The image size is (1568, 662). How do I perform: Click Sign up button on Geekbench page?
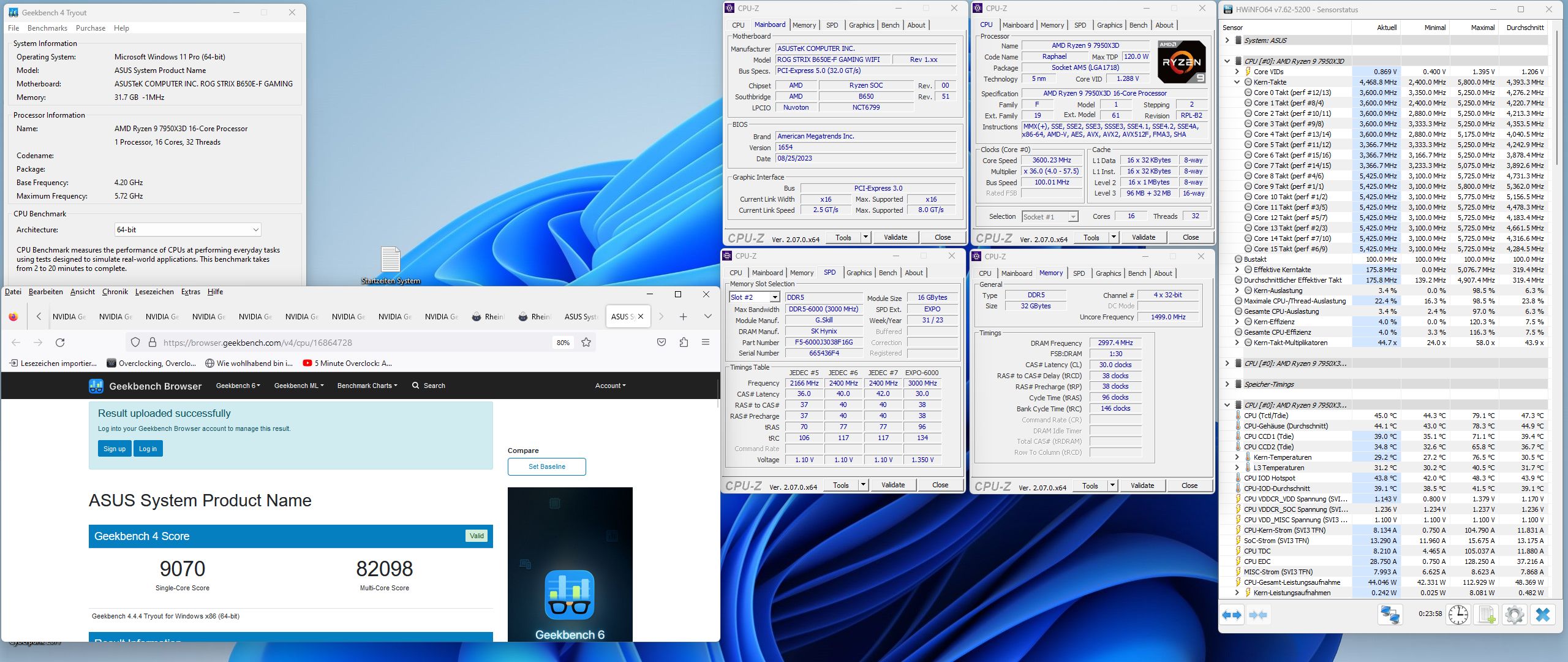(x=115, y=449)
